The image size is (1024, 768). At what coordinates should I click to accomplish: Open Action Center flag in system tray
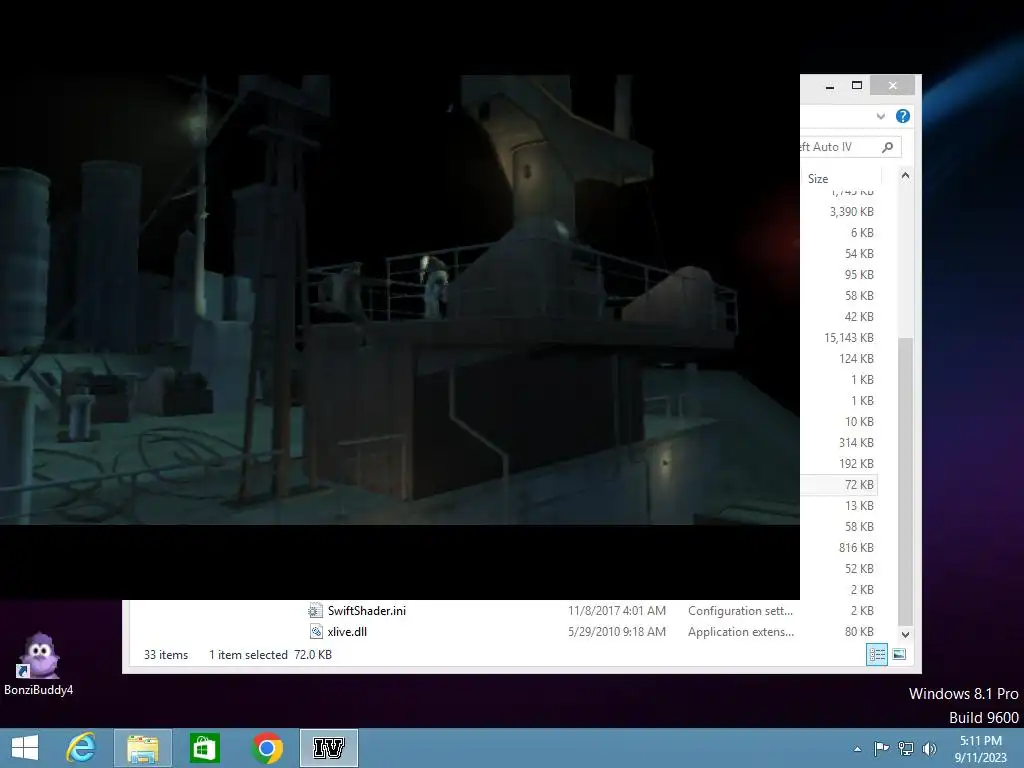881,748
